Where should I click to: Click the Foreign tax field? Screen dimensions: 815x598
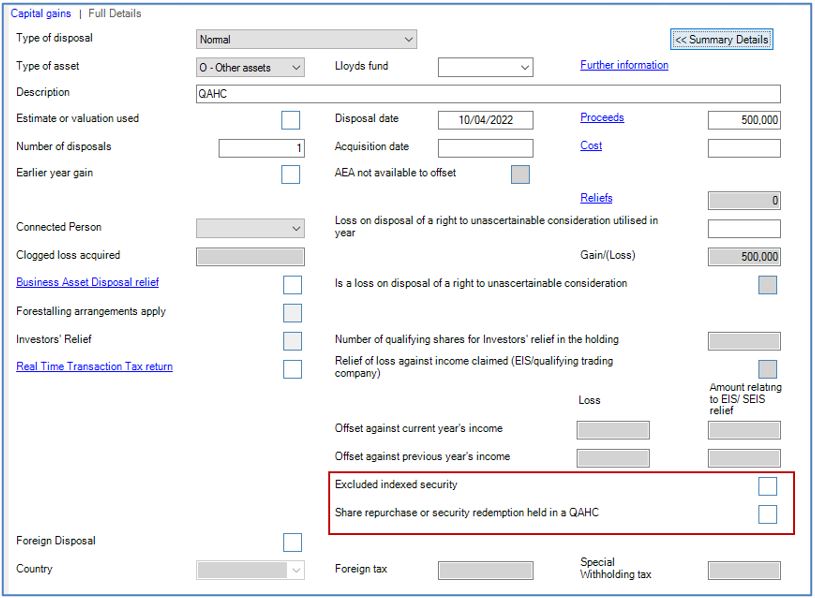pyautogui.click(x=485, y=570)
